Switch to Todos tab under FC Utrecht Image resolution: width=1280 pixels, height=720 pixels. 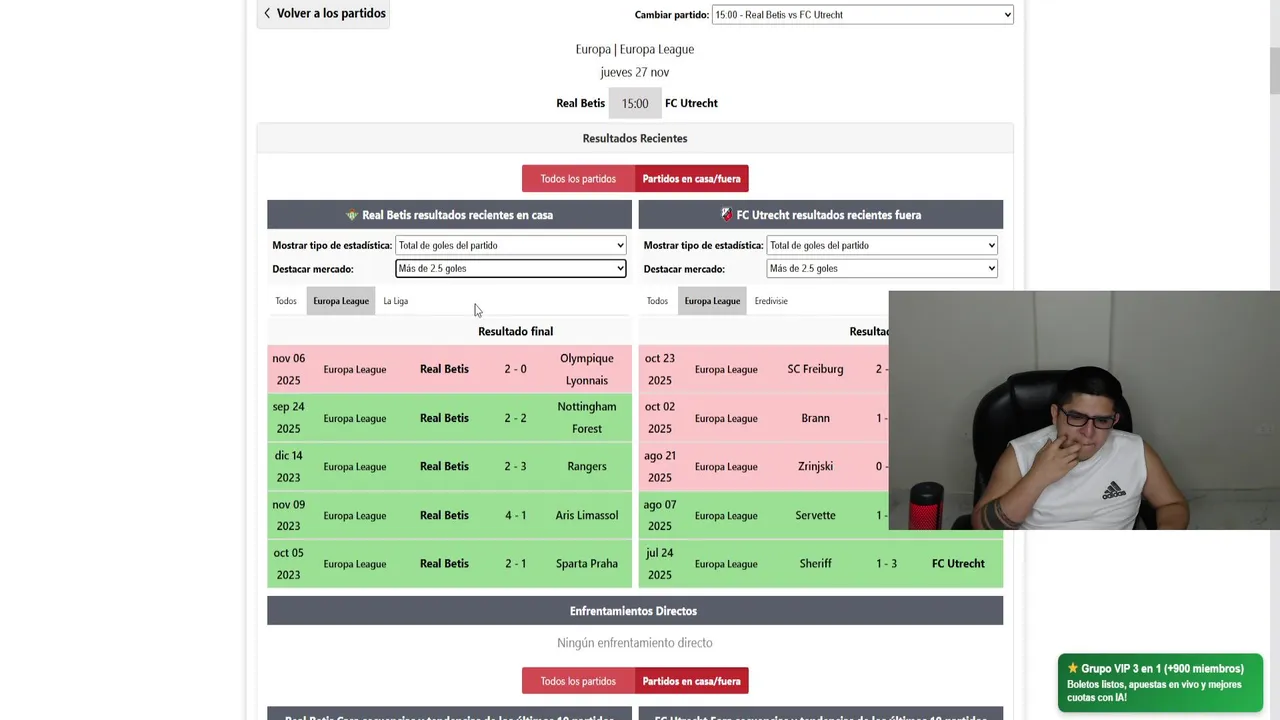click(x=657, y=301)
